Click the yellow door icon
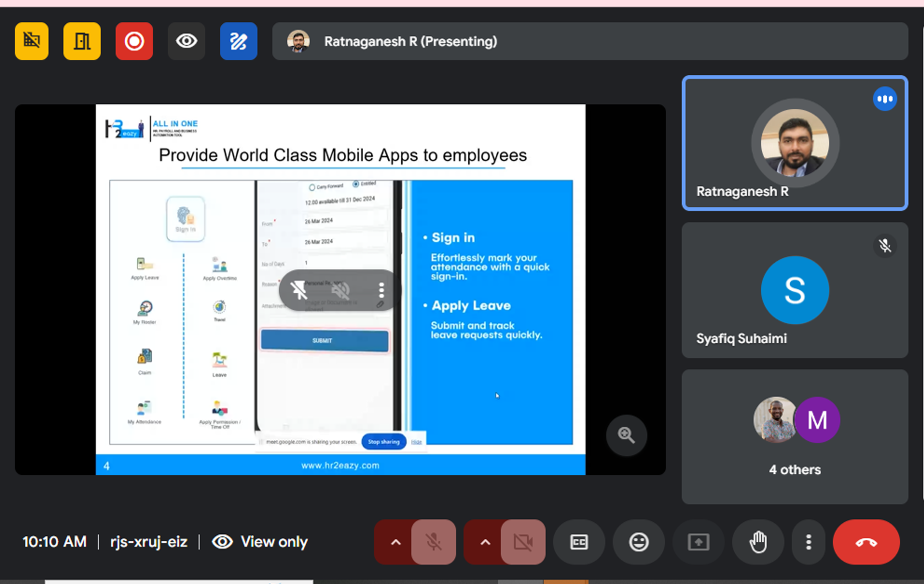 coord(82,42)
